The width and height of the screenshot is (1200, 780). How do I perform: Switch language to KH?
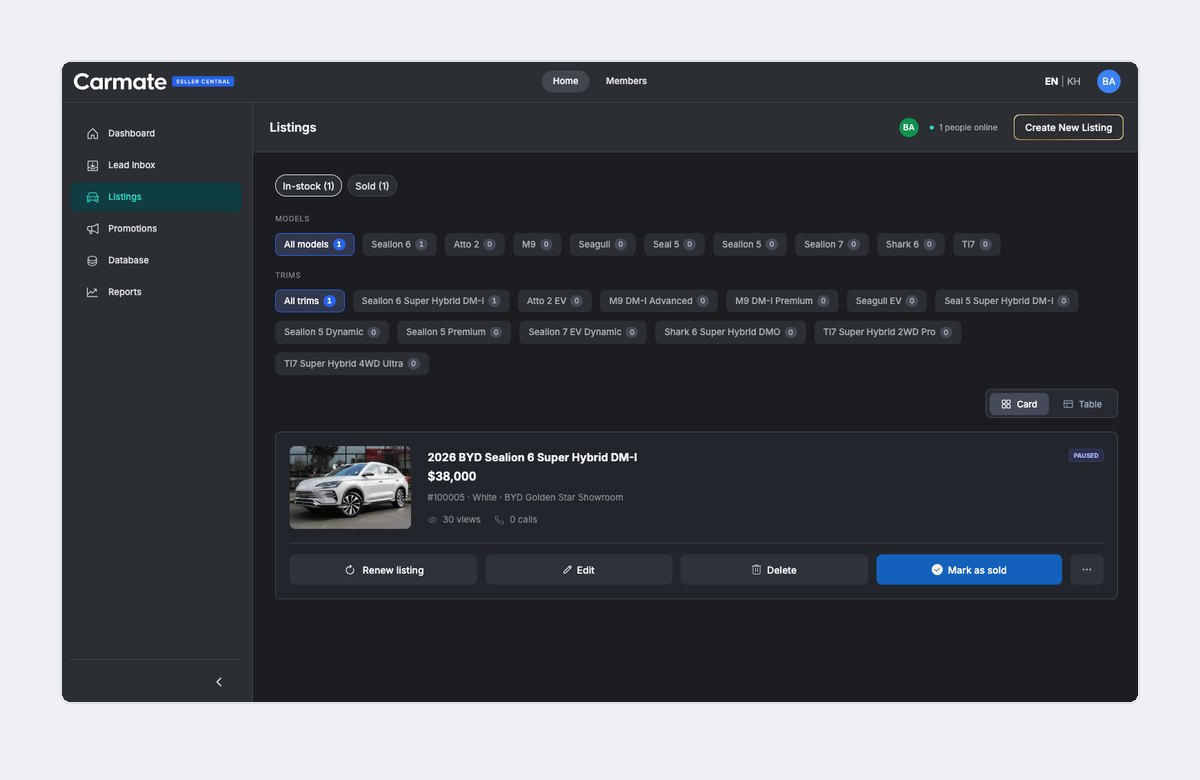click(1074, 81)
